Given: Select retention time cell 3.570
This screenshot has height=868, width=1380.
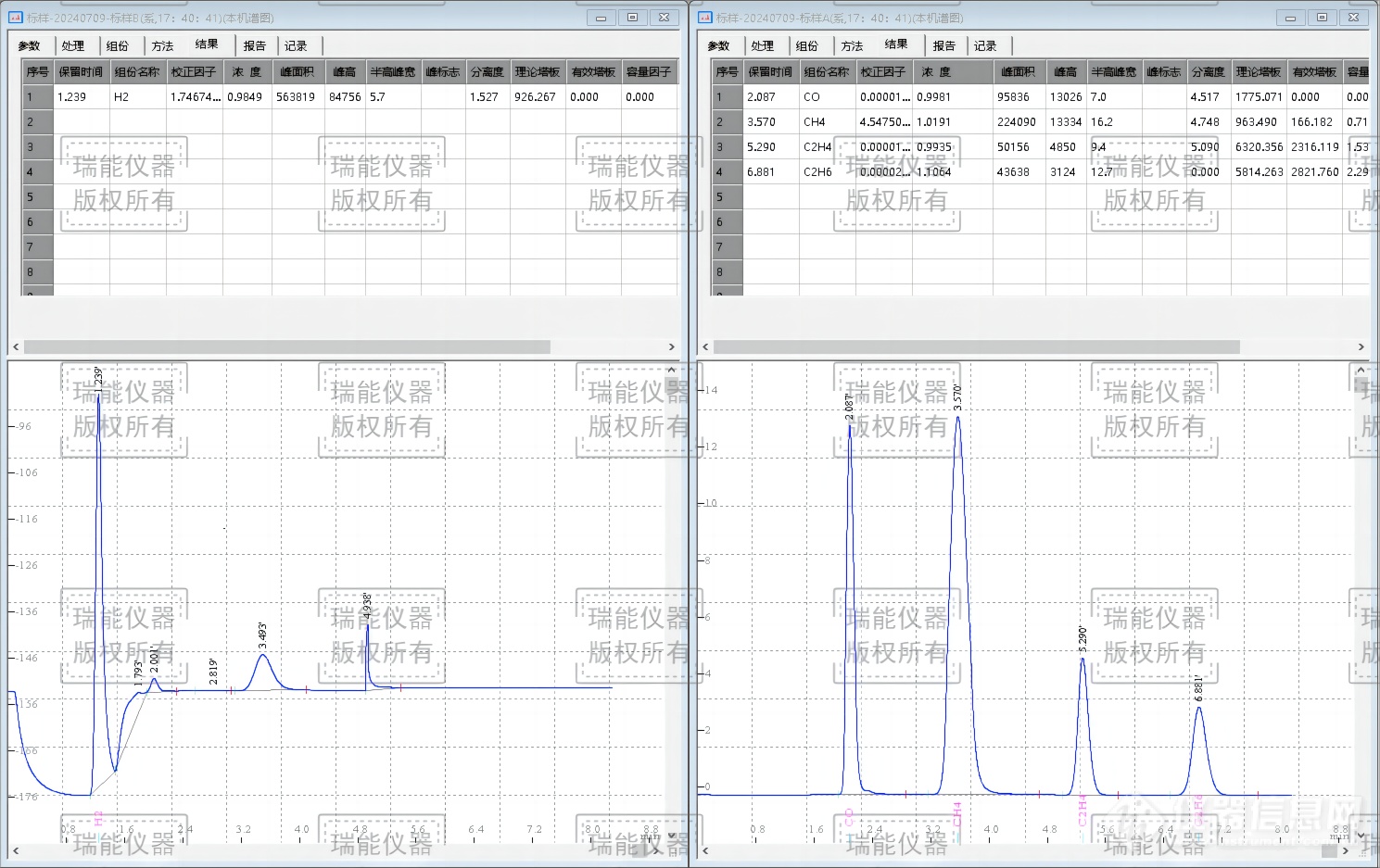Looking at the screenshot, I should point(771,121).
